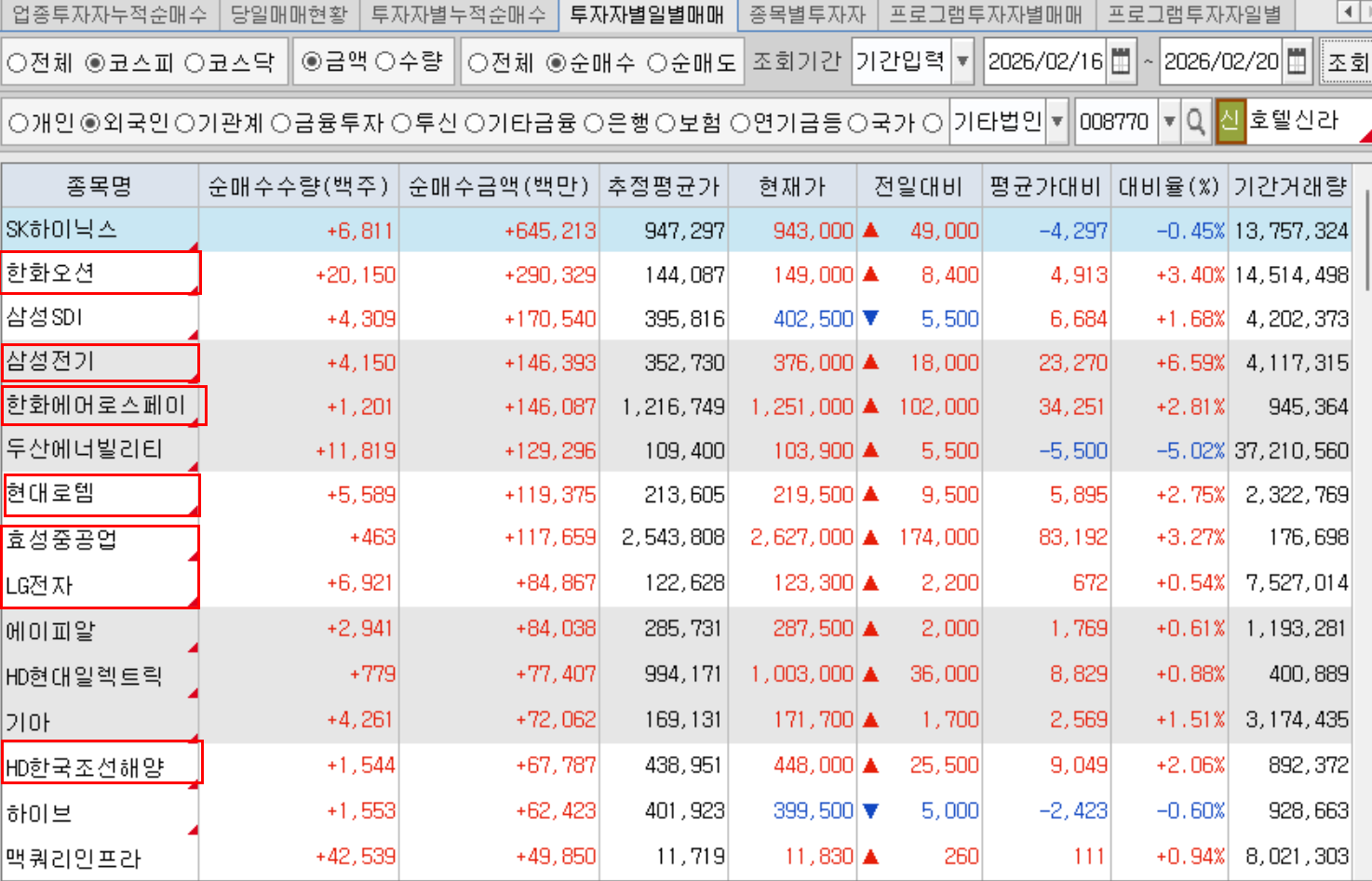Image resolution: width=1372 pixels, height=881 pixels.
Task: Click the blue down triangle in 하이브 row
Action: pyautogui.click(x=871, y=811)
